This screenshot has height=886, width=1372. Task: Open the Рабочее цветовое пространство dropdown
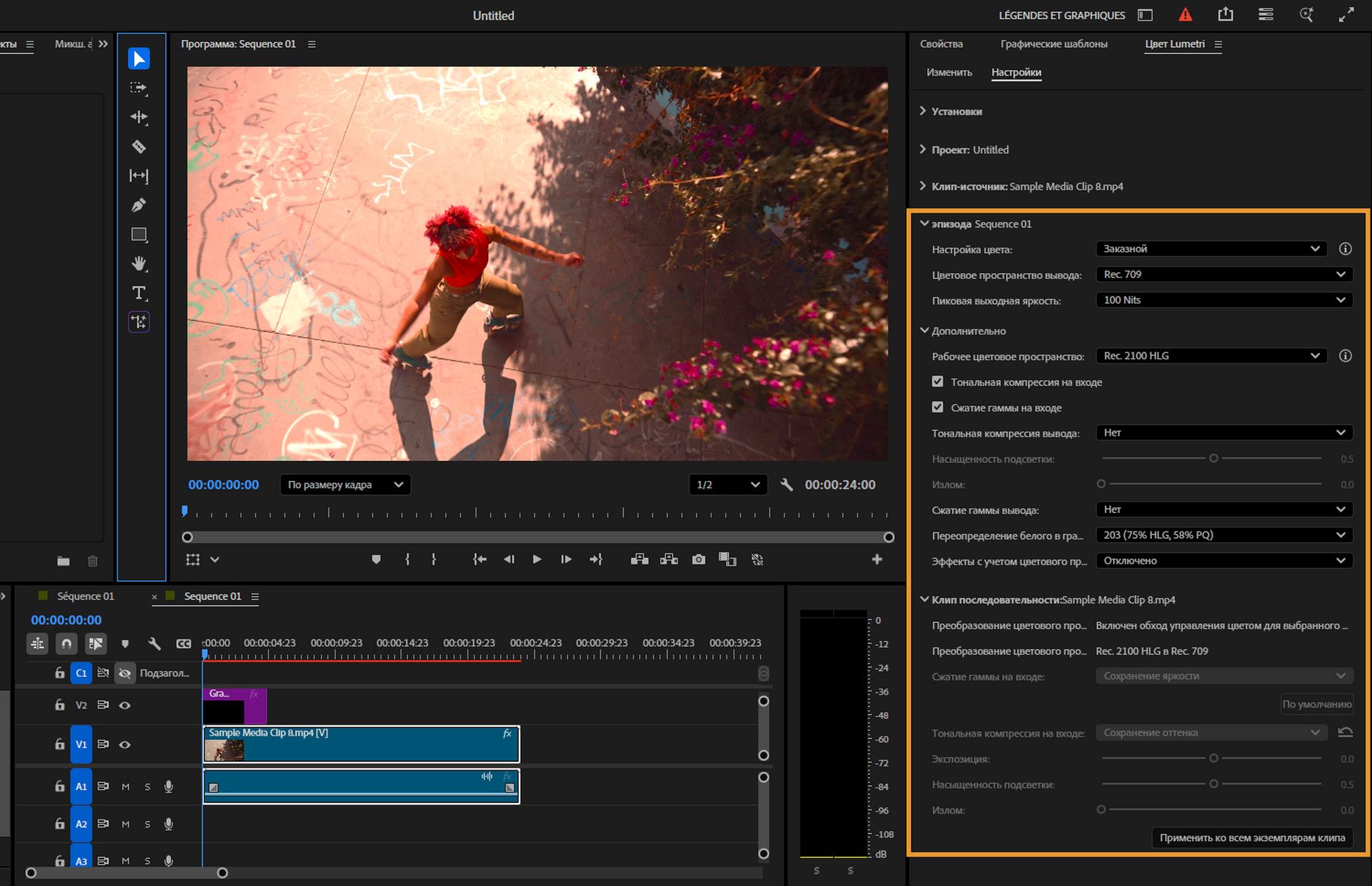coord(1211,355)
